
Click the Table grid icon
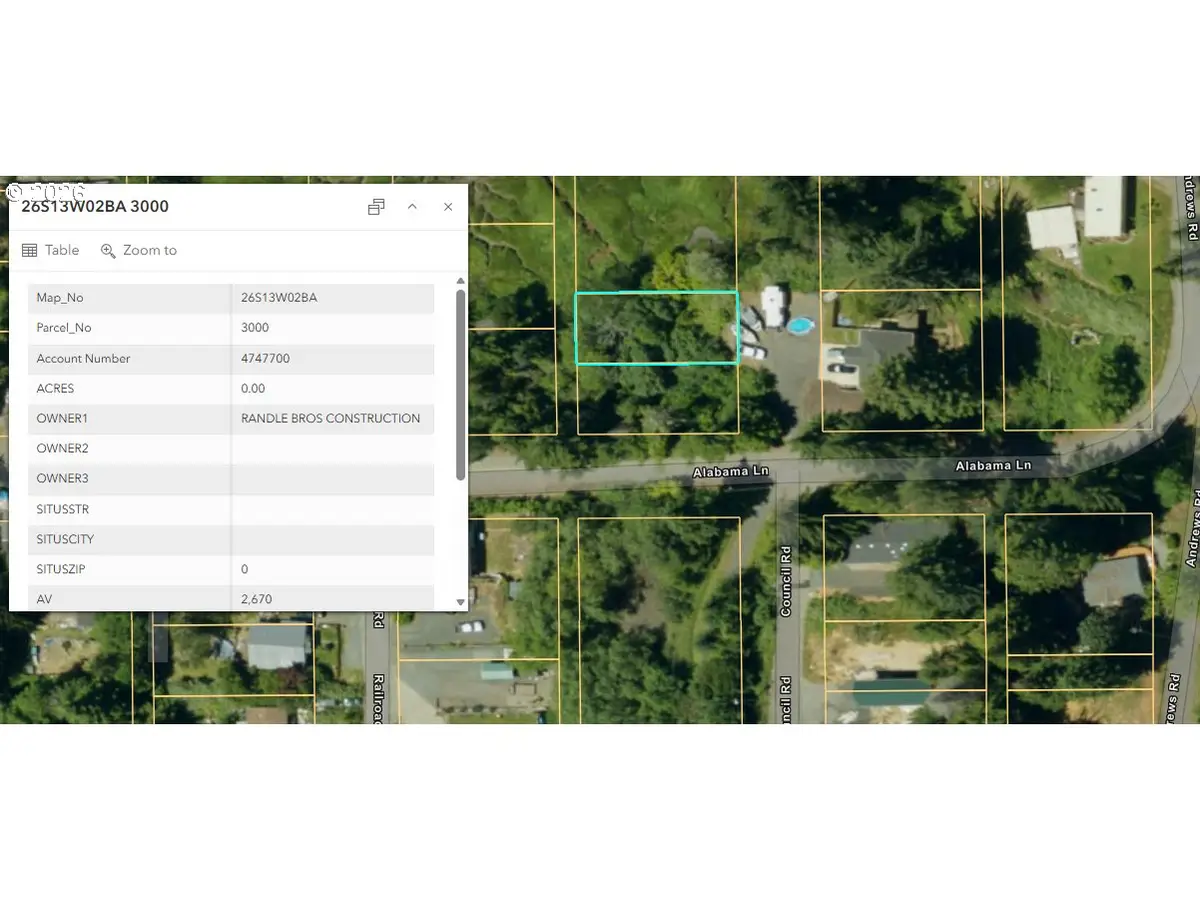(30, 251)
